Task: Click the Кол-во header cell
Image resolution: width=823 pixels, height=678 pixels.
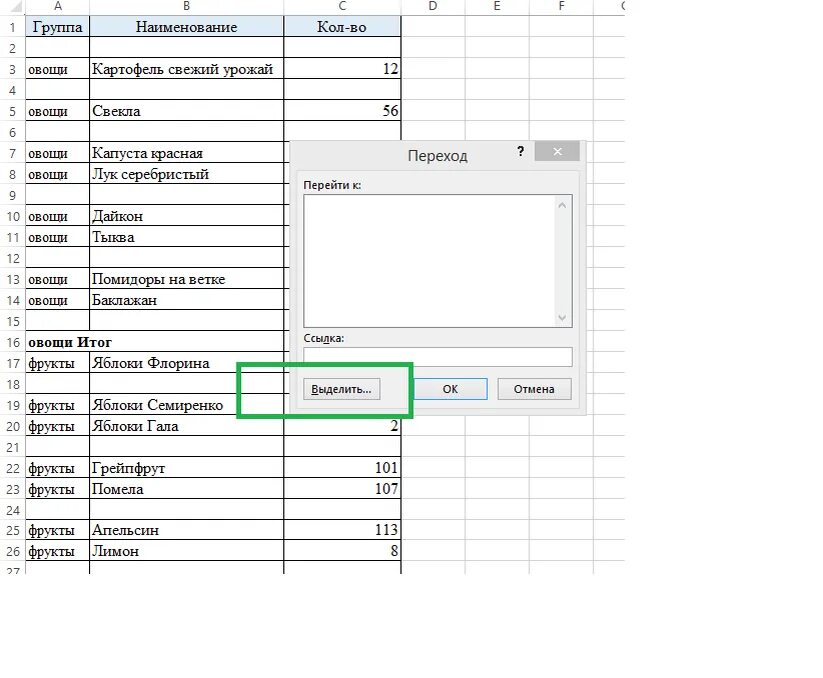Action: click(342, 27)
